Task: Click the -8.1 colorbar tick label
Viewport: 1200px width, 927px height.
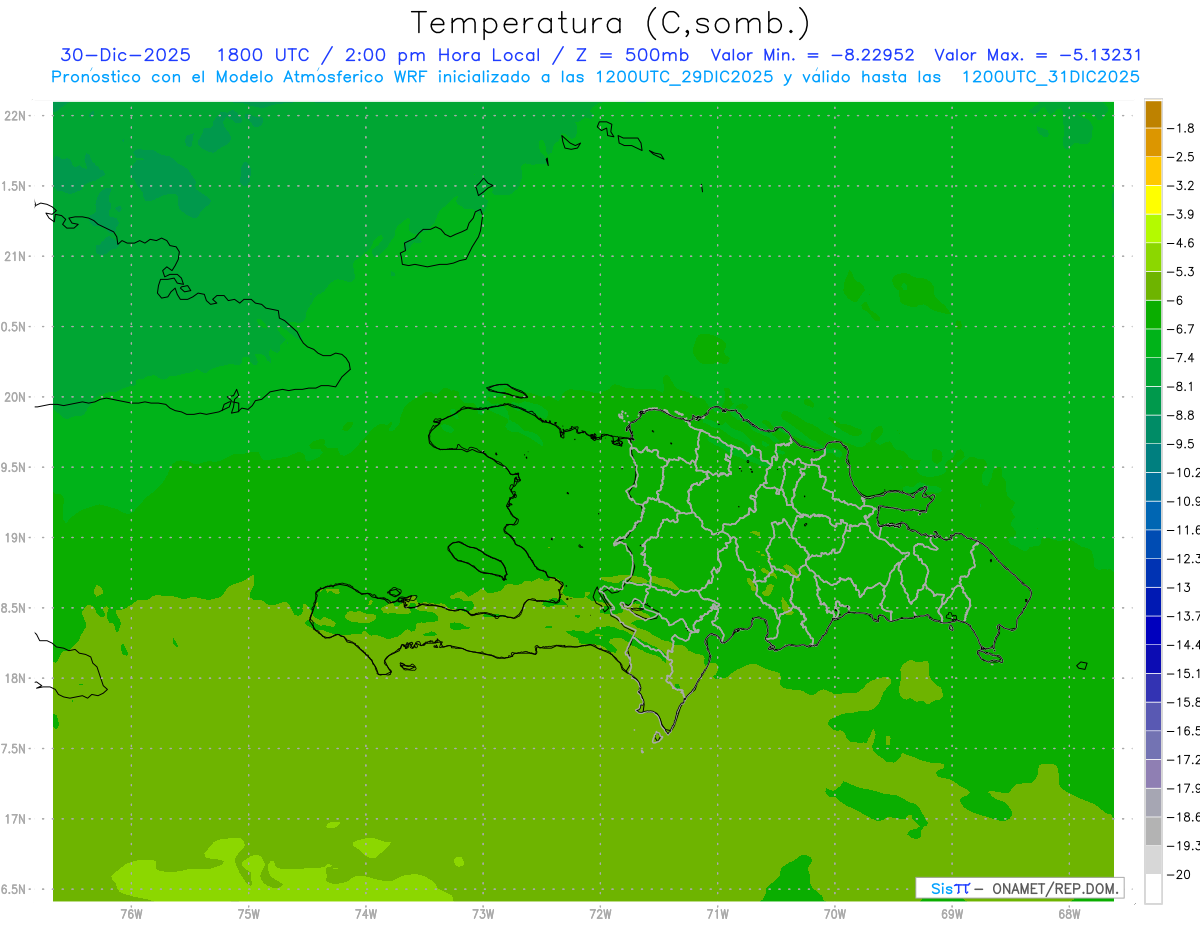Action: (1181, 386)
